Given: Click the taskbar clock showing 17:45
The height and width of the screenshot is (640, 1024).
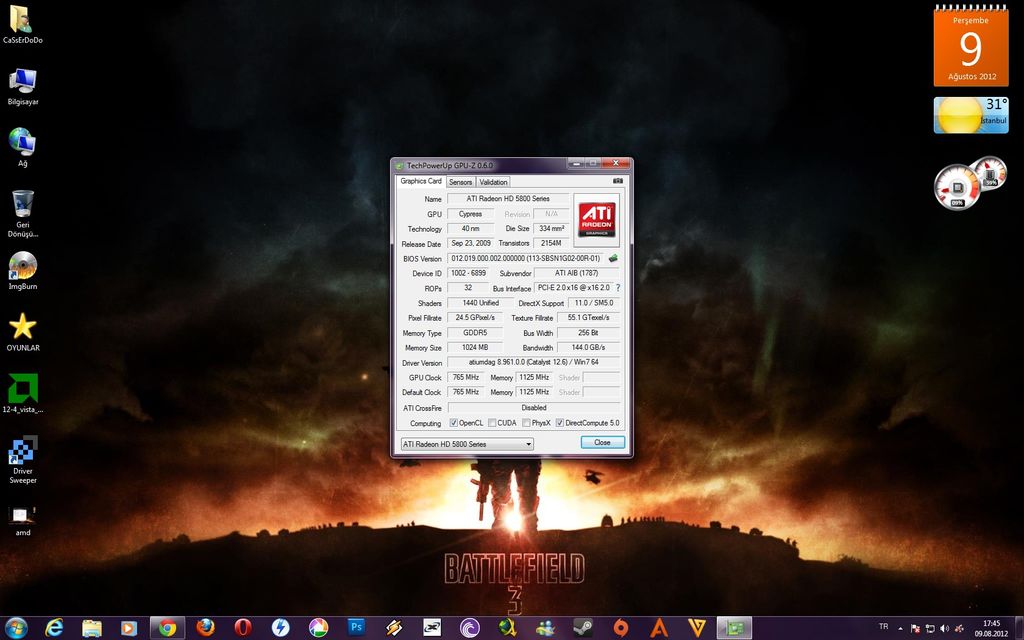Looking at the screenshot, I should 991,628.
